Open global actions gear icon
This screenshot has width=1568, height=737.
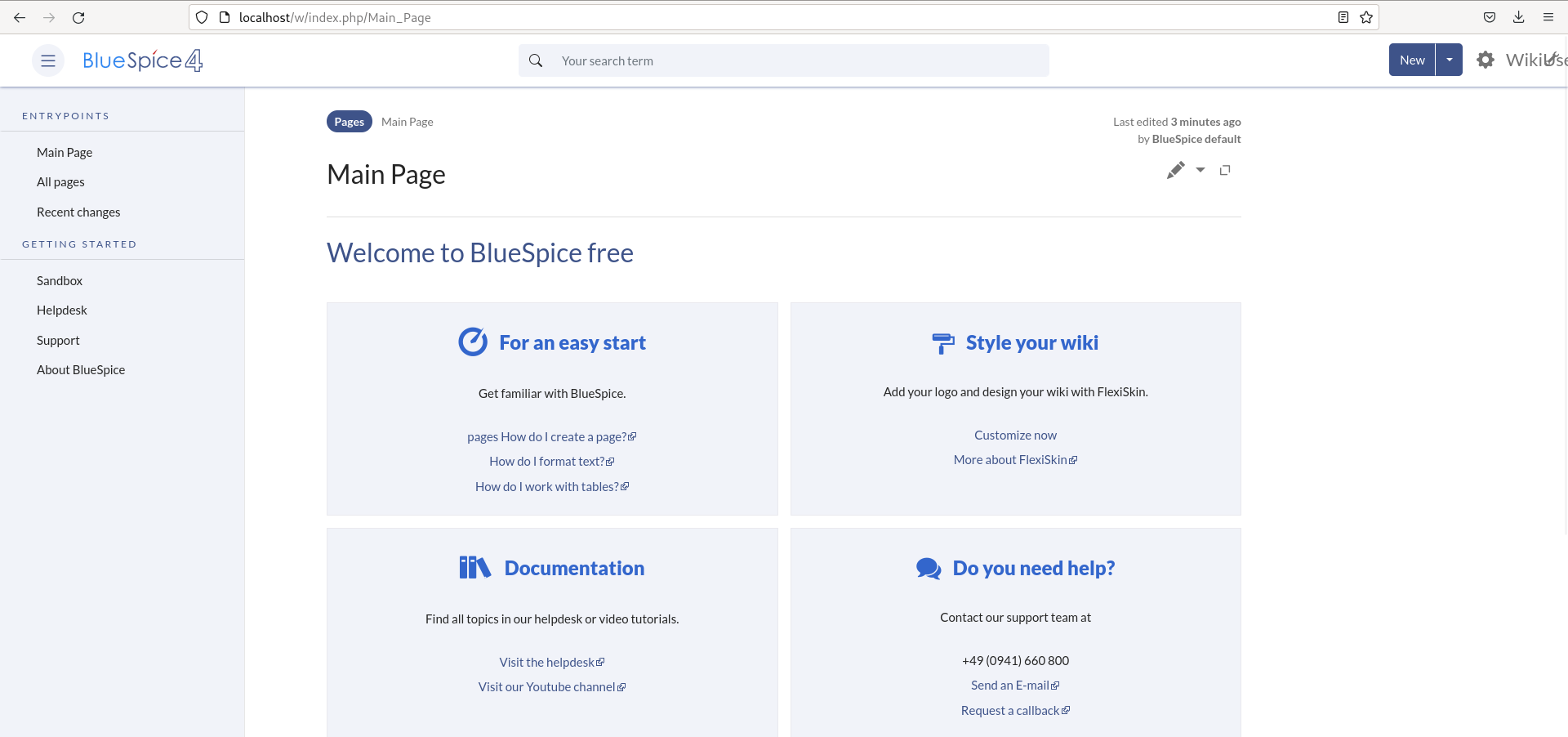point(1486,60)
